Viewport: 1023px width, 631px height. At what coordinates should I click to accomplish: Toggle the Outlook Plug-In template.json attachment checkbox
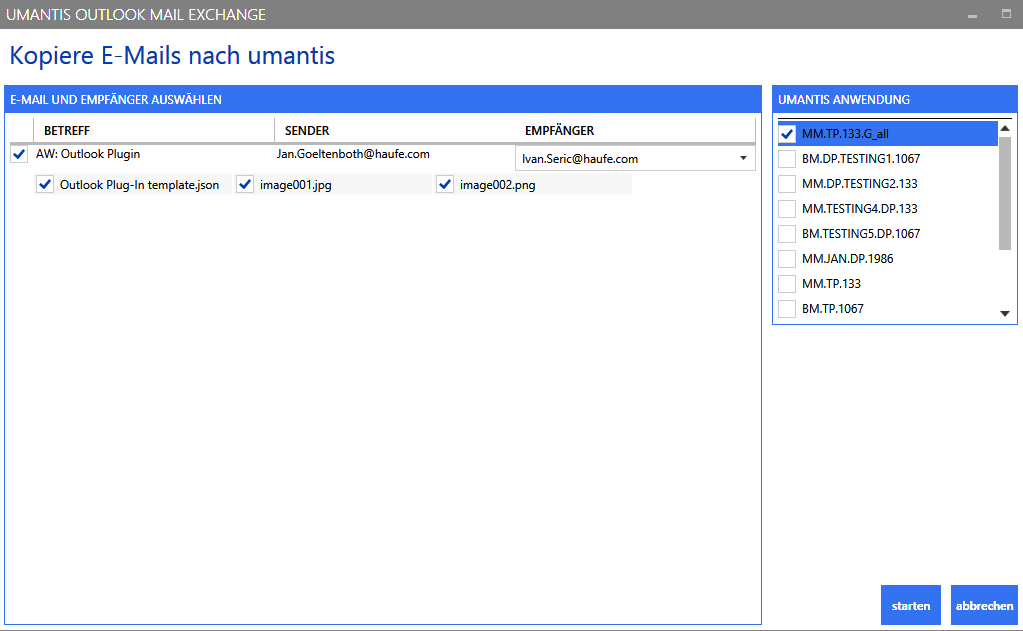pos(45,184)
